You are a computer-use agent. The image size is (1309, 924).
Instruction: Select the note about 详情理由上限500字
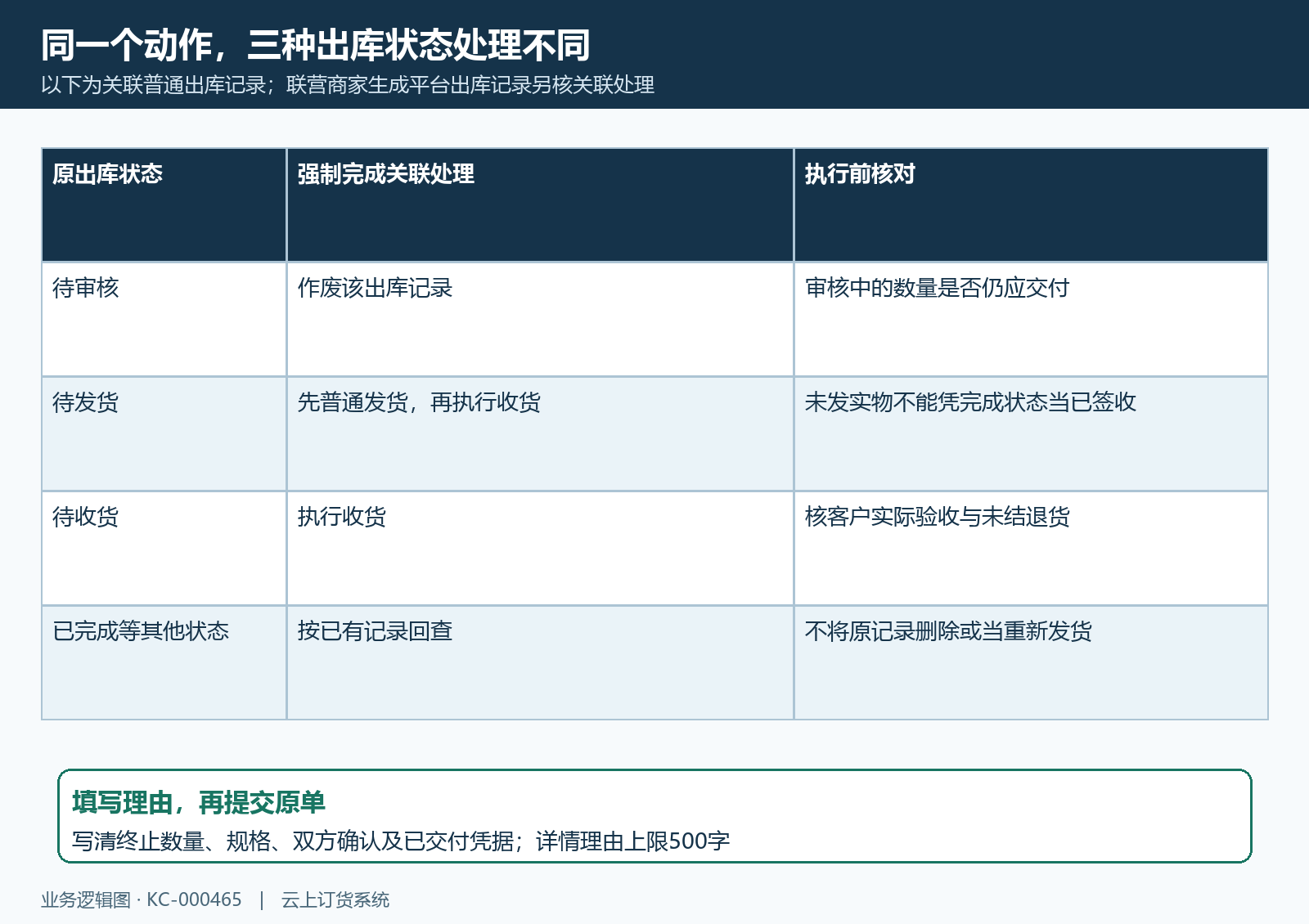click(x=401, y=841)
